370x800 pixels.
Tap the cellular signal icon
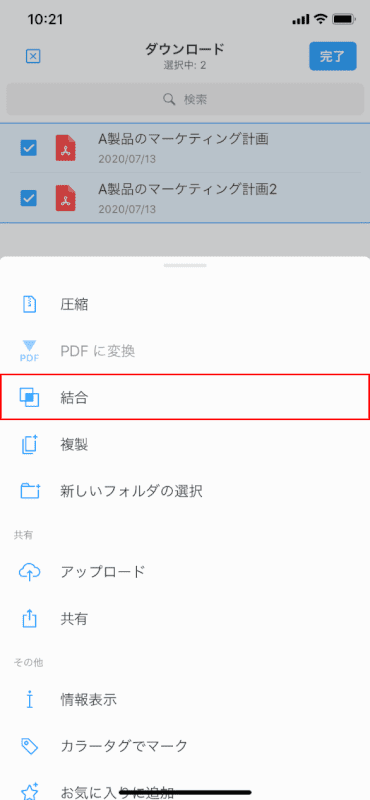point(301,20)
